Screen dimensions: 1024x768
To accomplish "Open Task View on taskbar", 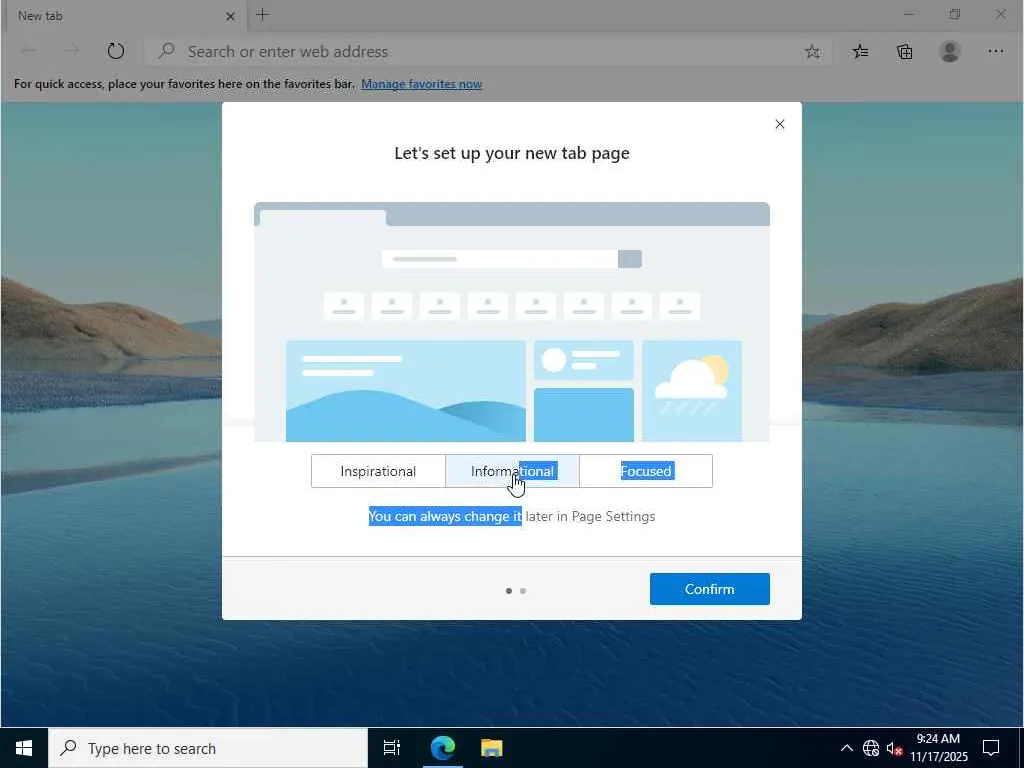I will pos(392,748).
